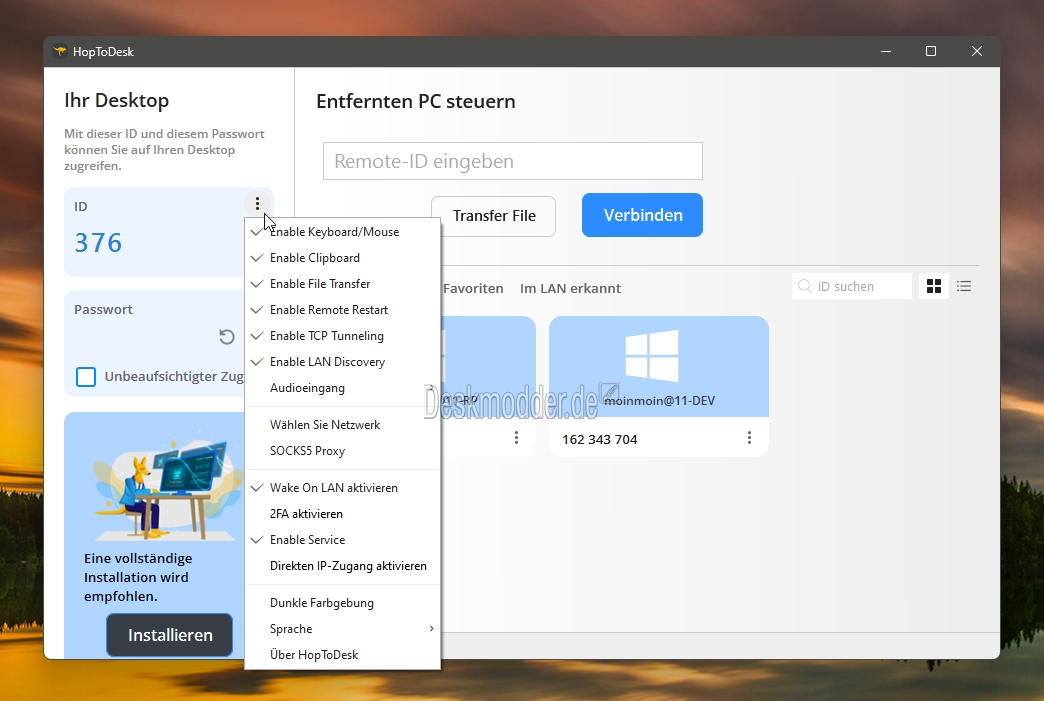
Task: Toggle Enable Keyboard/Mouse option
Action: click(x=343, y=232)
